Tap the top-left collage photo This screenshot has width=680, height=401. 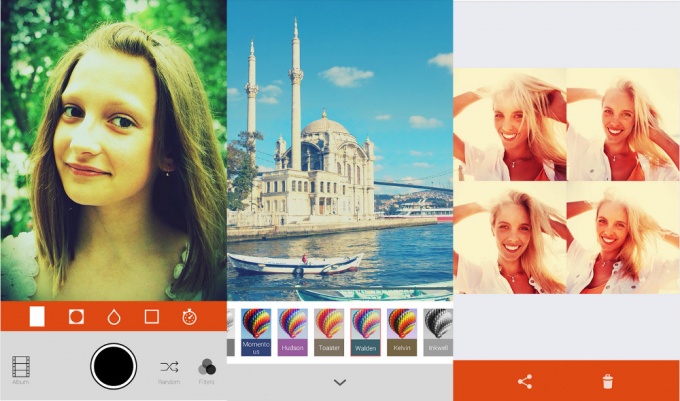[510, 124]
